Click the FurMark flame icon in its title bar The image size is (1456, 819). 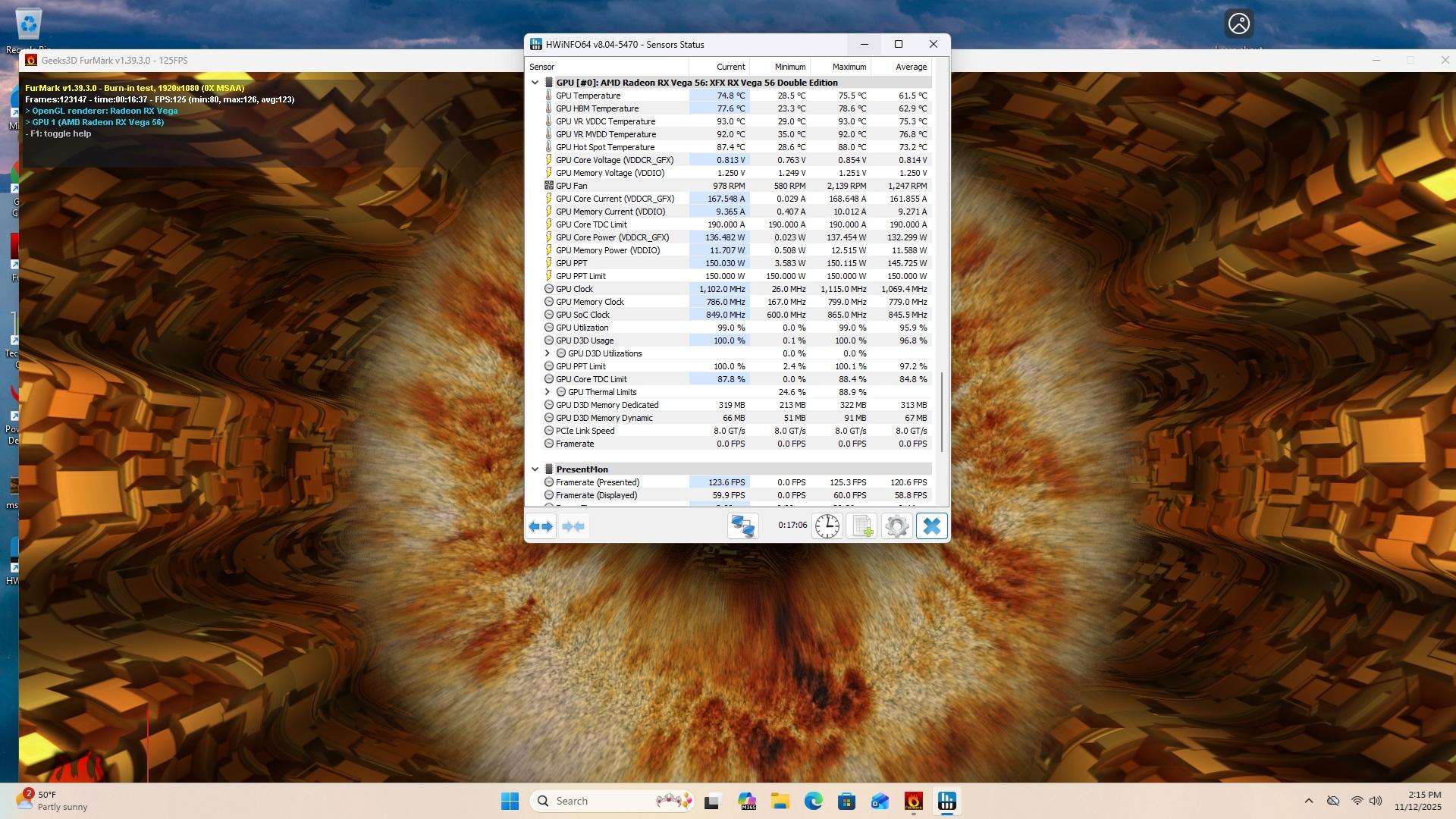pyautogui.click(x=31, y=61)
